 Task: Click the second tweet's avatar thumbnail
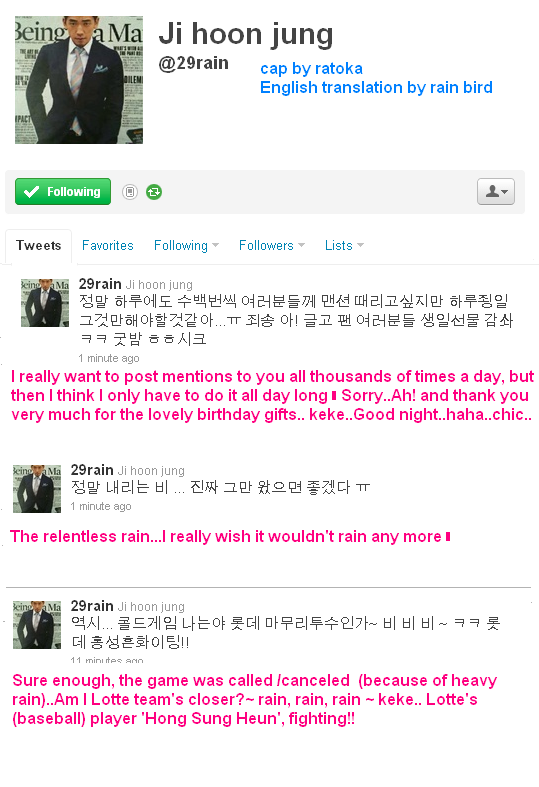click(37, 488)
